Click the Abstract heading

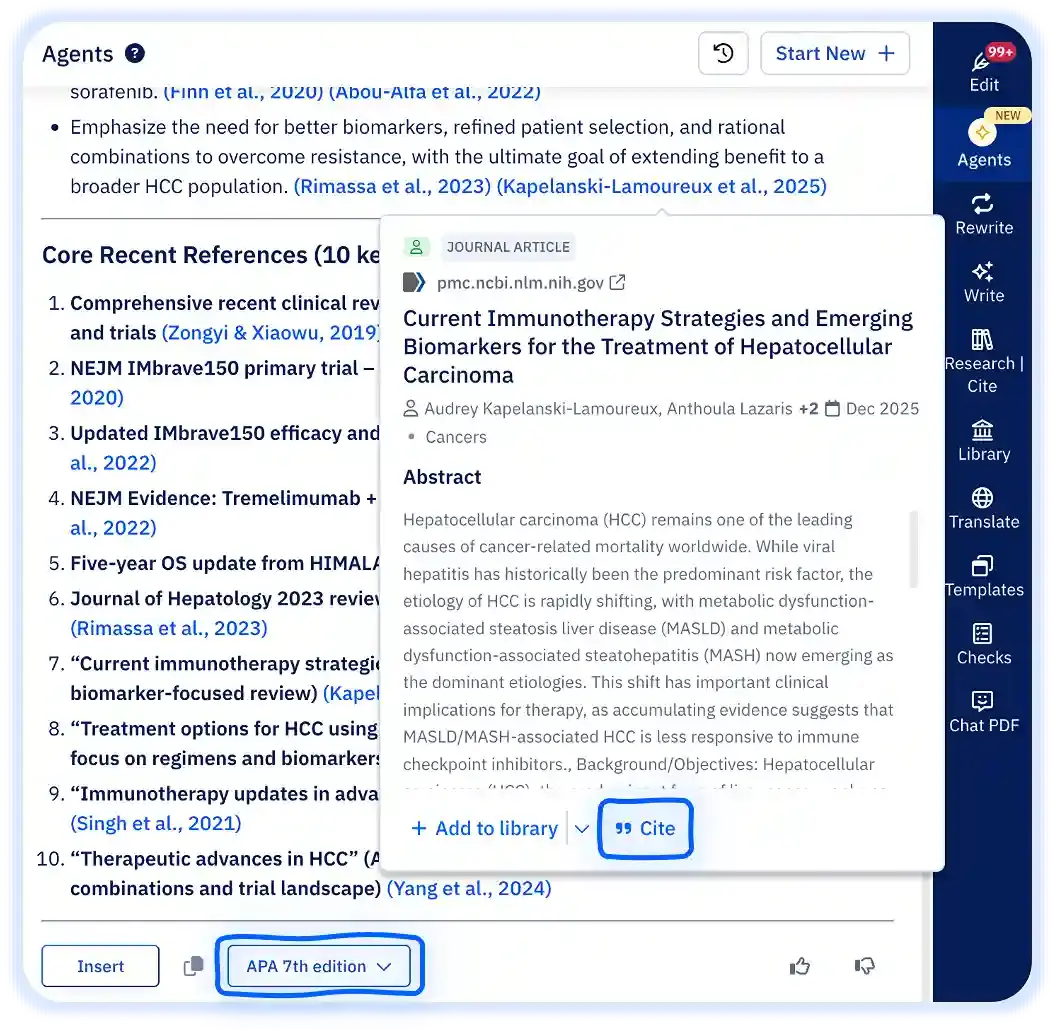pyautogui.click(x=442, y=477)
